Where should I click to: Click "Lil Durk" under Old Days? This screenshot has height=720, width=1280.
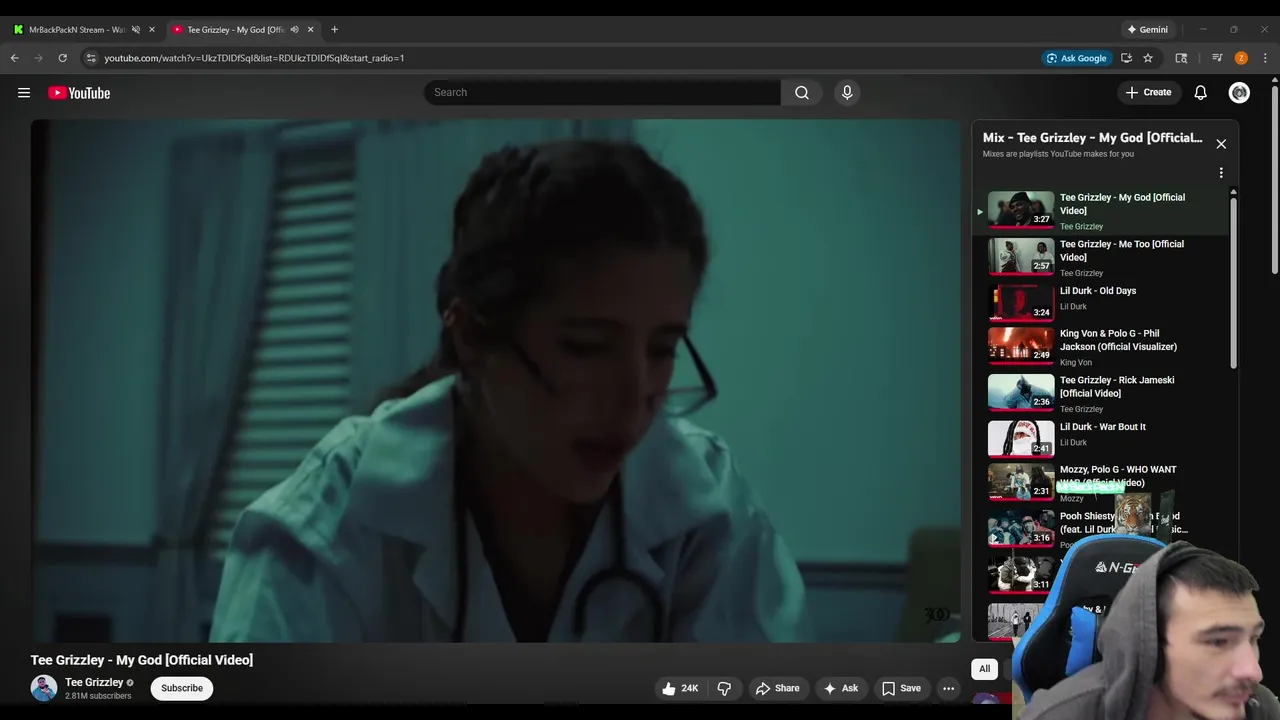tap(1073, 307)
